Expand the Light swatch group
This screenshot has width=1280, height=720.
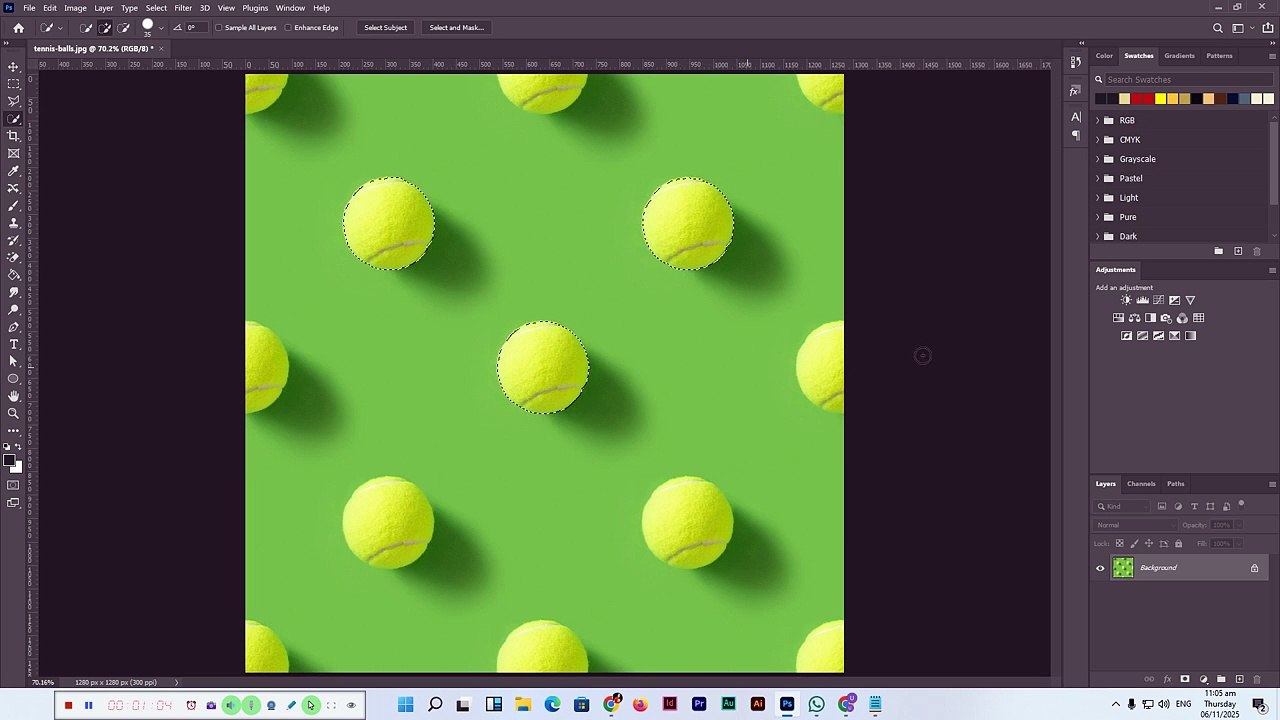pyautogui.click(x=1097, y=198)
